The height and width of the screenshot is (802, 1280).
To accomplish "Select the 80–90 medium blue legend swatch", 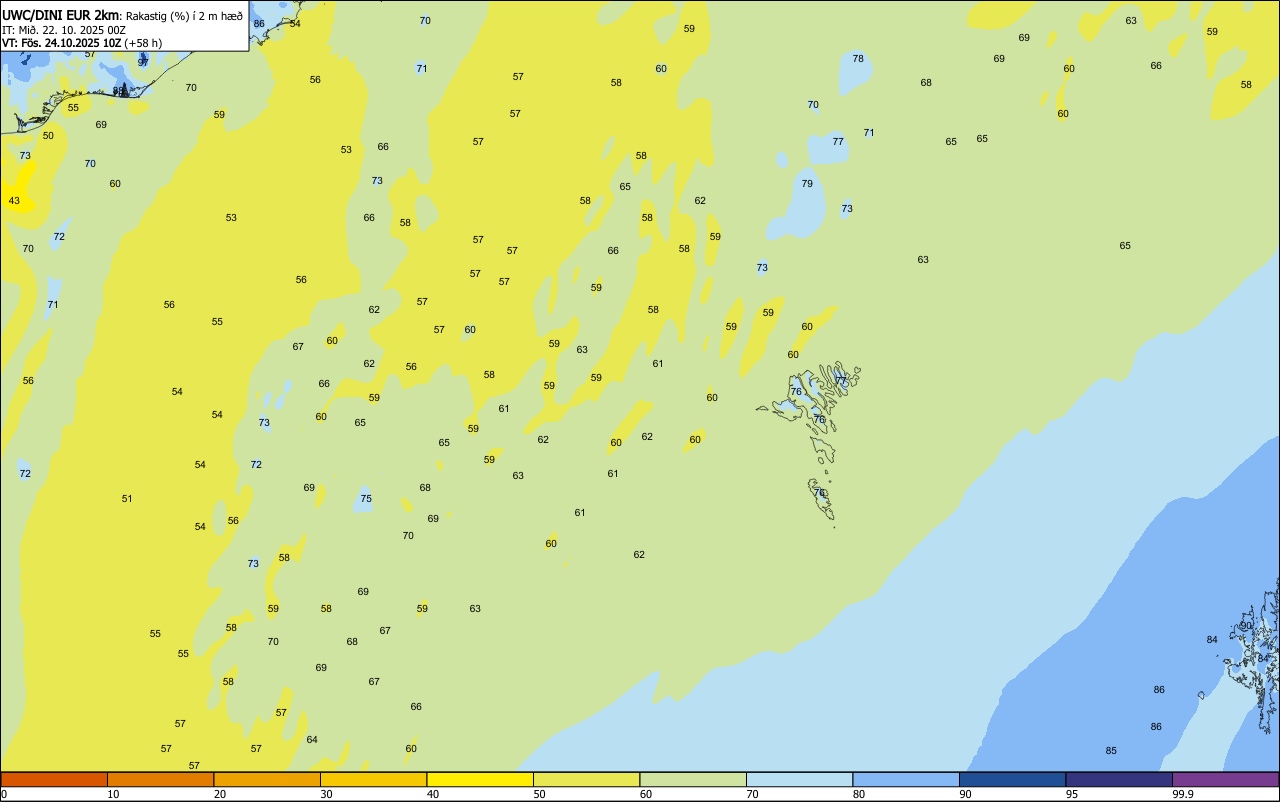I will tap(906, 779).
